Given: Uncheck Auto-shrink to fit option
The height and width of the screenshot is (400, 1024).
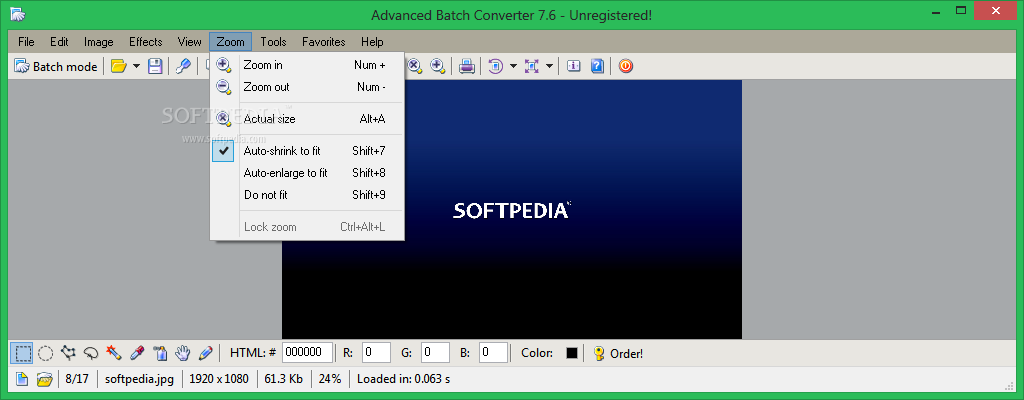Looking at the screenshot, I should click(307, 151).
